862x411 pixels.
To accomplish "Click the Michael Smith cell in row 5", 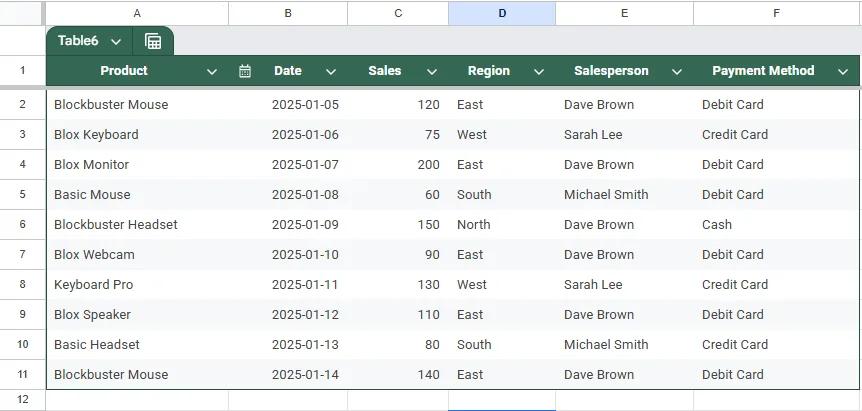I will 625,195.
